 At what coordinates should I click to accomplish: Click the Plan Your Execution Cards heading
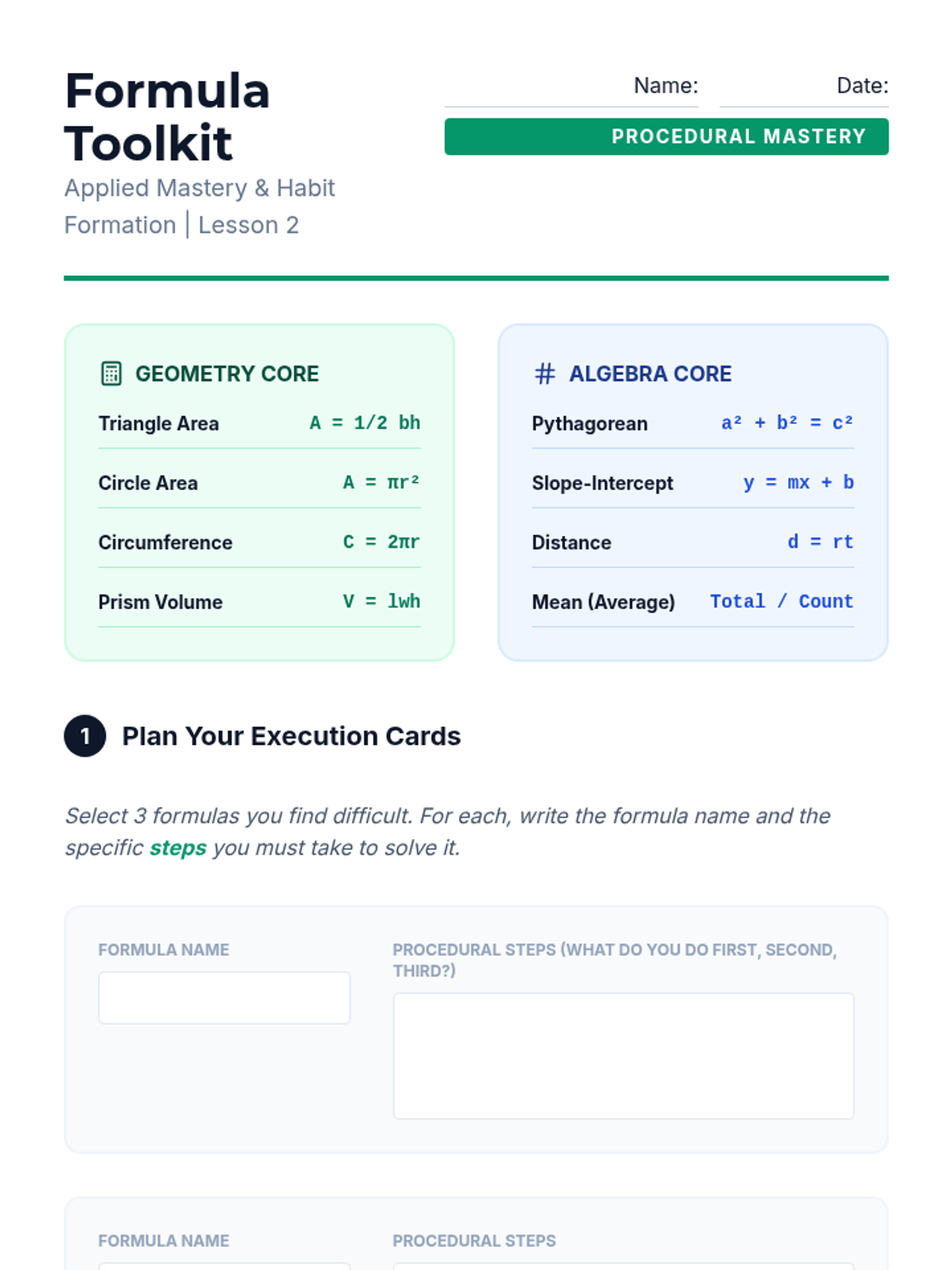point(291,736)
